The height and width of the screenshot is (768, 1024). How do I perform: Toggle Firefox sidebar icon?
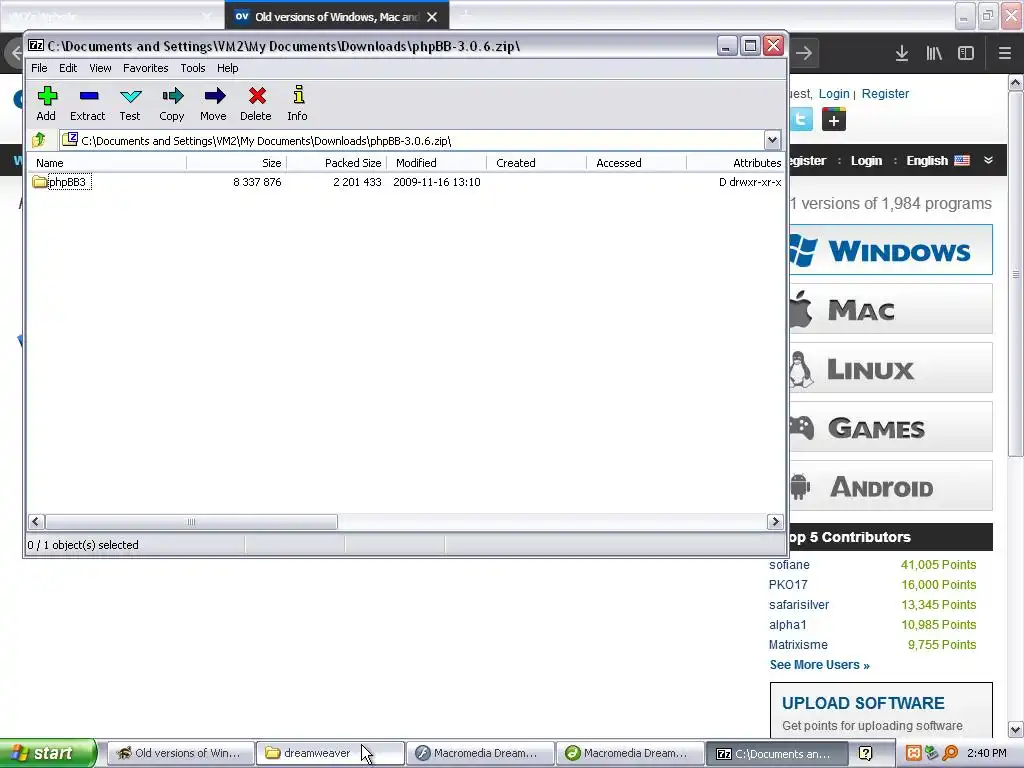(x=966, y=53)
